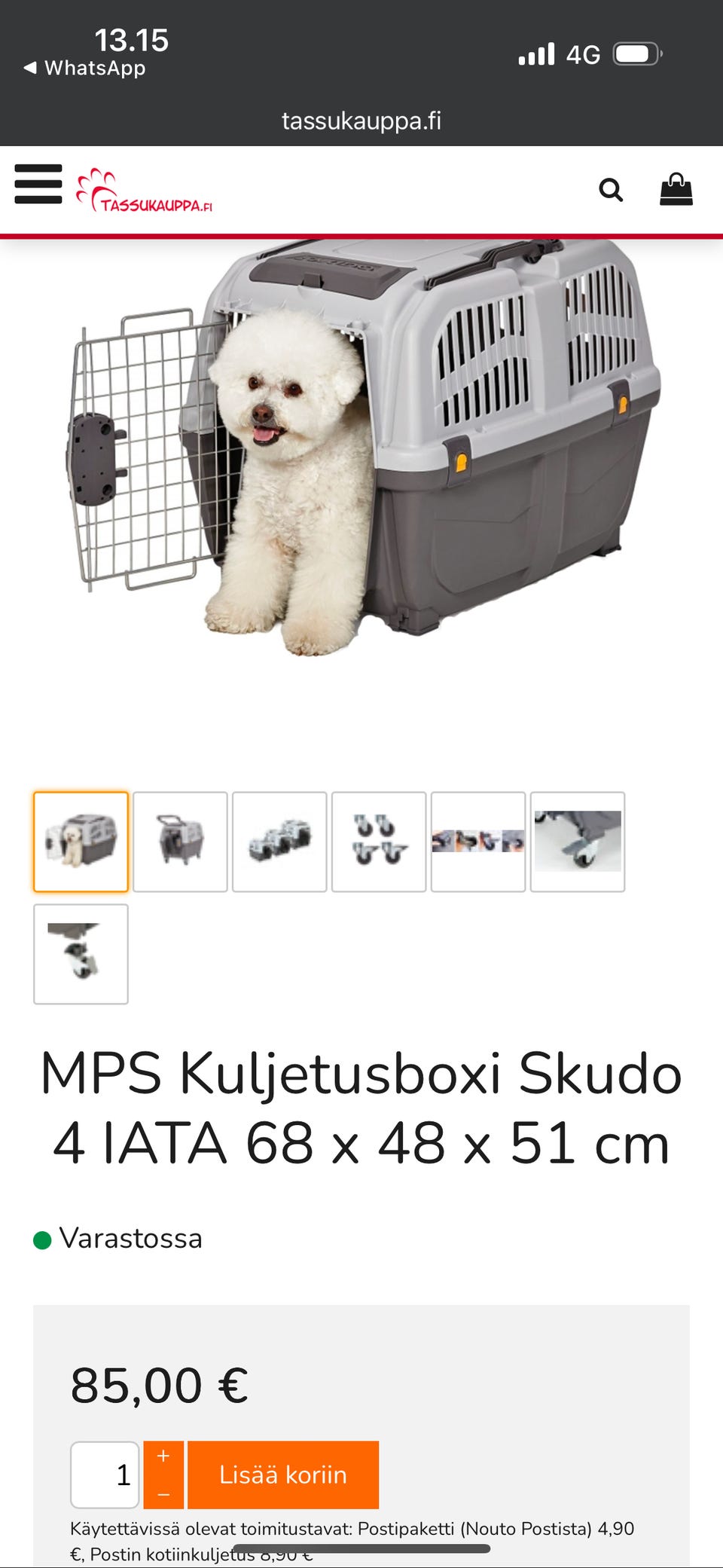Select seventh thumbnail of single caster wheel
723x1568 pixels.
point(81,954)
